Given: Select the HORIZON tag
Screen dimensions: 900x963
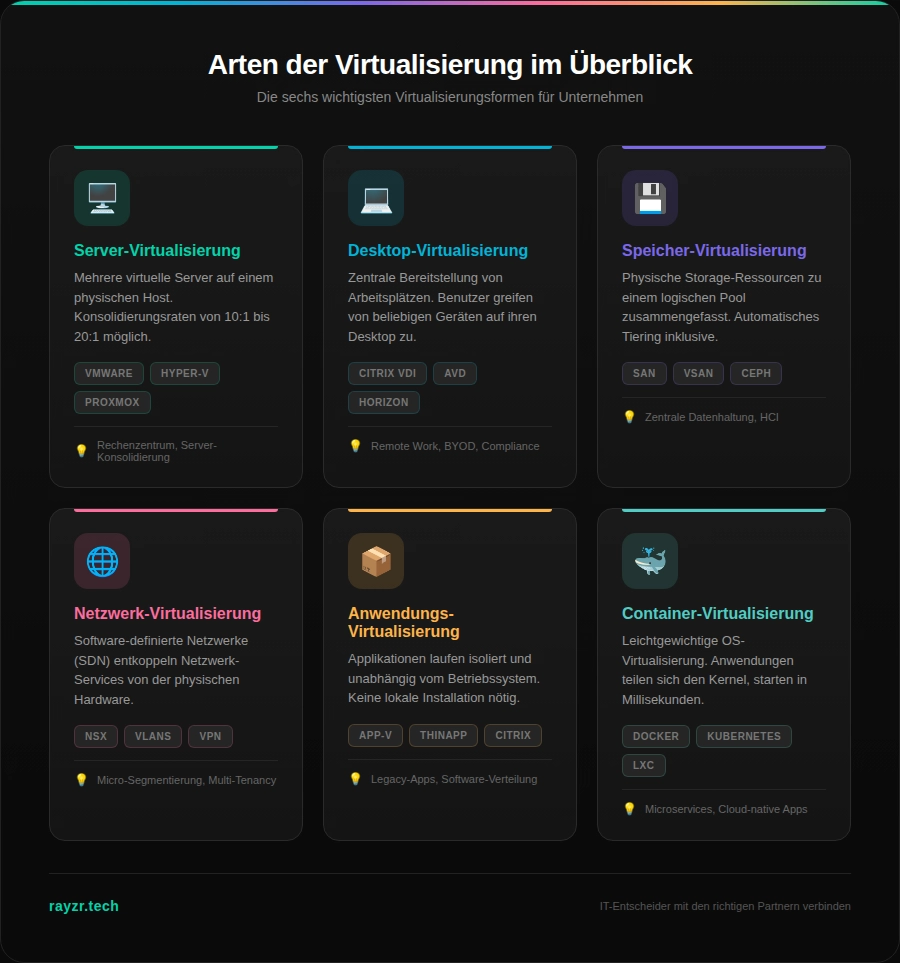Looking at the screenshot, I should click(384, 402).
